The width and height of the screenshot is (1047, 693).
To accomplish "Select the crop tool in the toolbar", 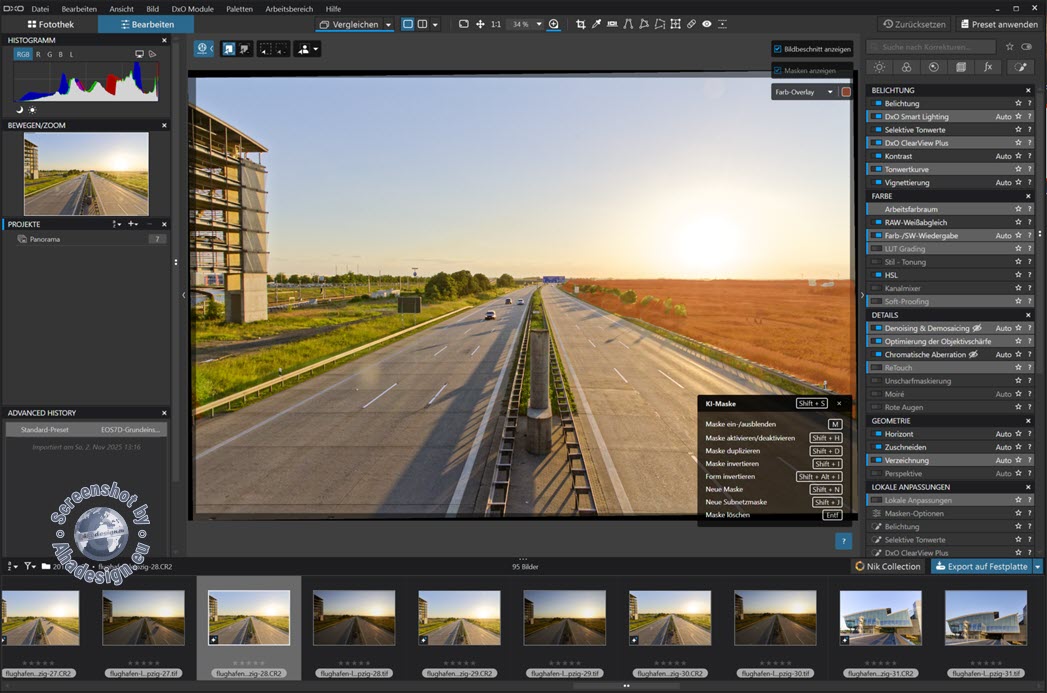I will pyautogui.click(x=580, y=24).
